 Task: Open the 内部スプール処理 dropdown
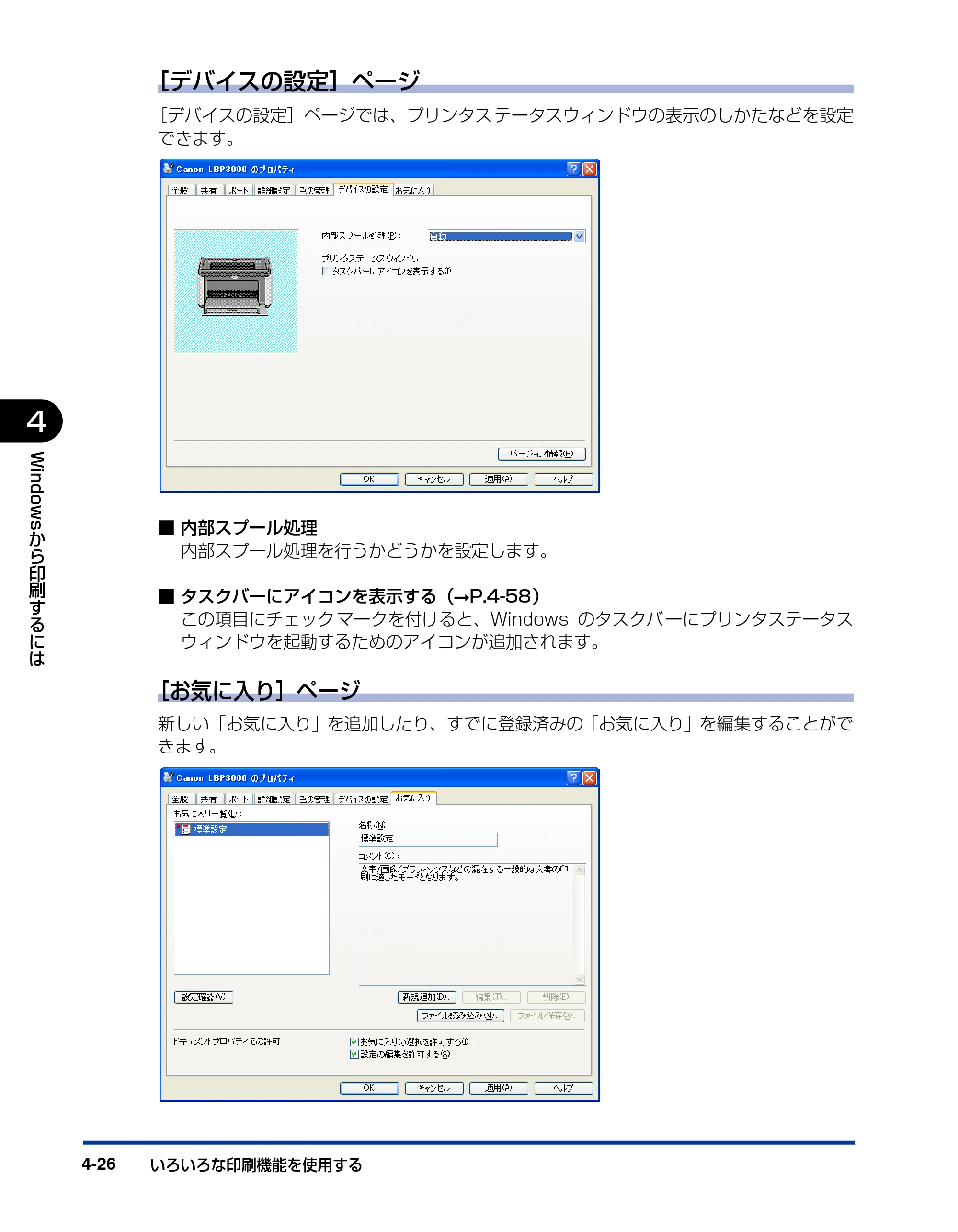(579, 236)
